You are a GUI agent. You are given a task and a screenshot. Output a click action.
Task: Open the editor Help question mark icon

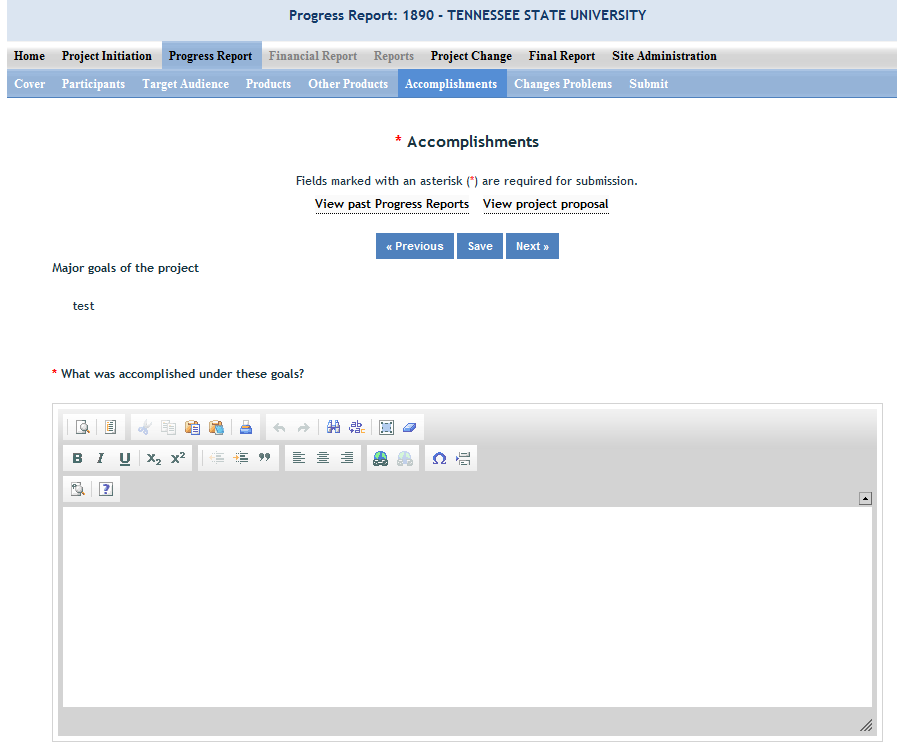106,489
